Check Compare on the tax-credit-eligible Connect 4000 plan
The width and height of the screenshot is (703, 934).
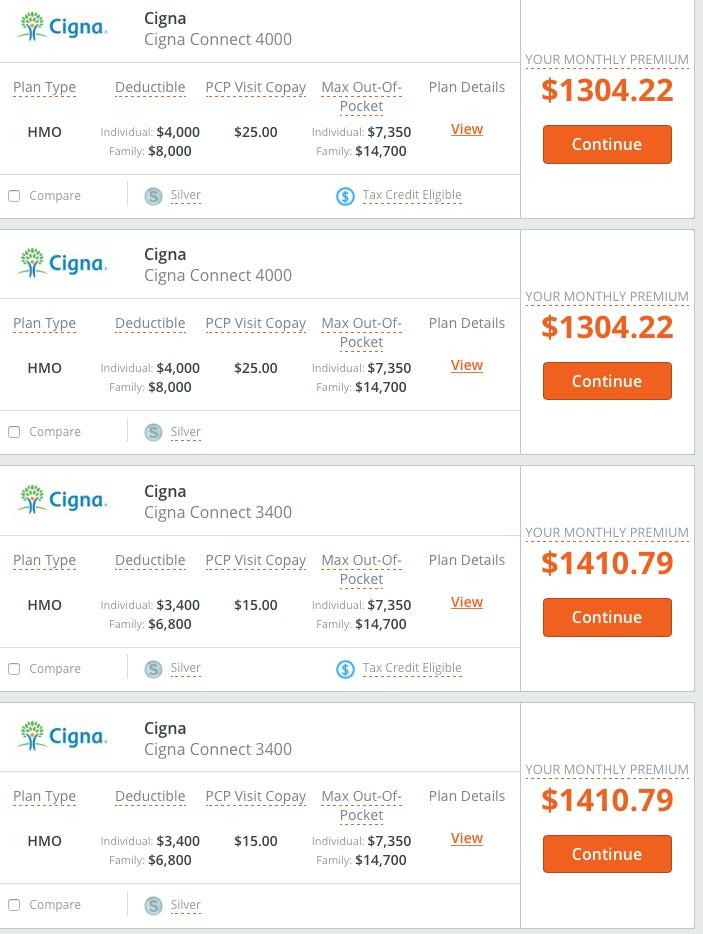tap(14, 196)
